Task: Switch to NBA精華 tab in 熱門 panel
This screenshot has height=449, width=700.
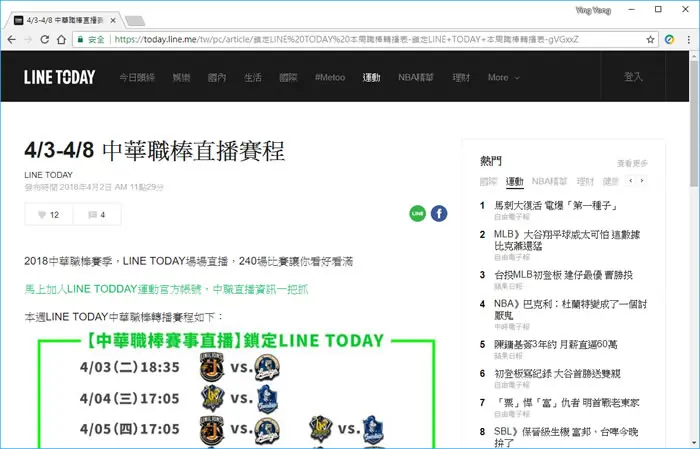Action: (549, 181)
